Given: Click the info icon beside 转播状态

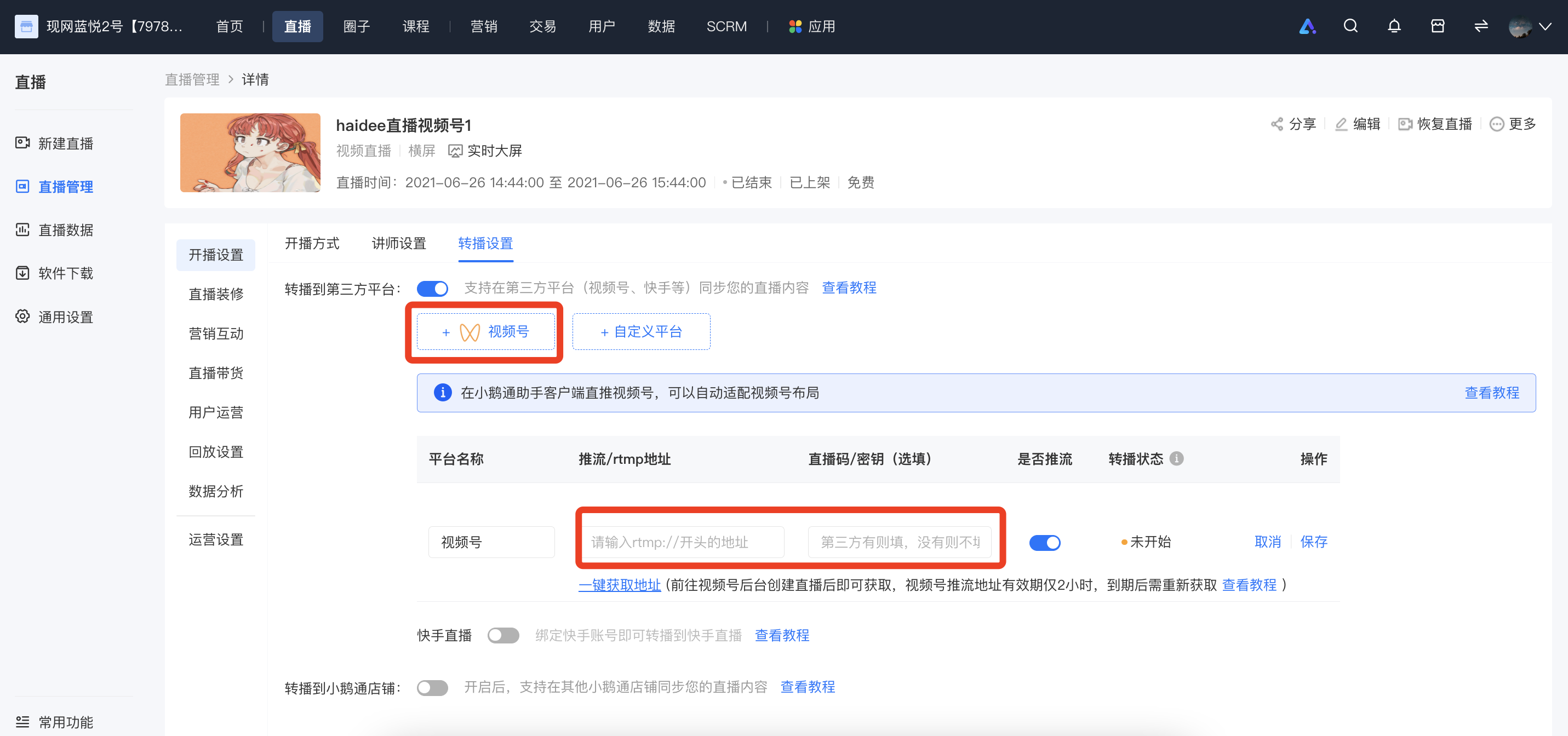Looking at the screenshot, I should point(1177,459).
